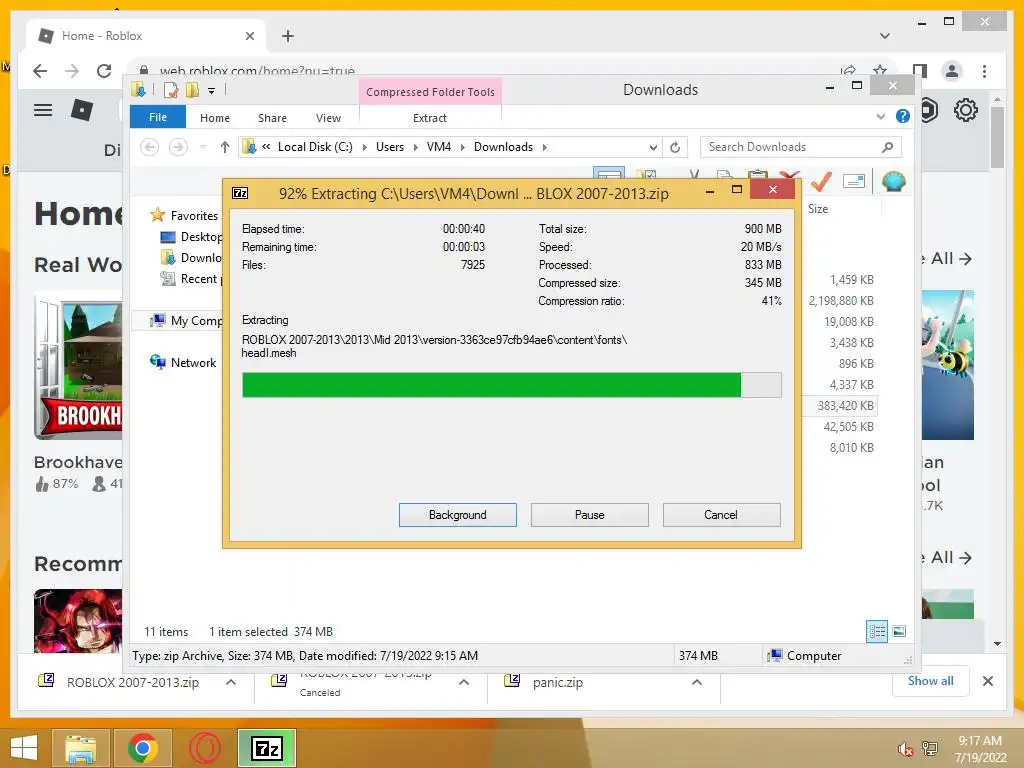Open the Chrome side panel icon
The image size is (1024, 768).
pos(920,71)
